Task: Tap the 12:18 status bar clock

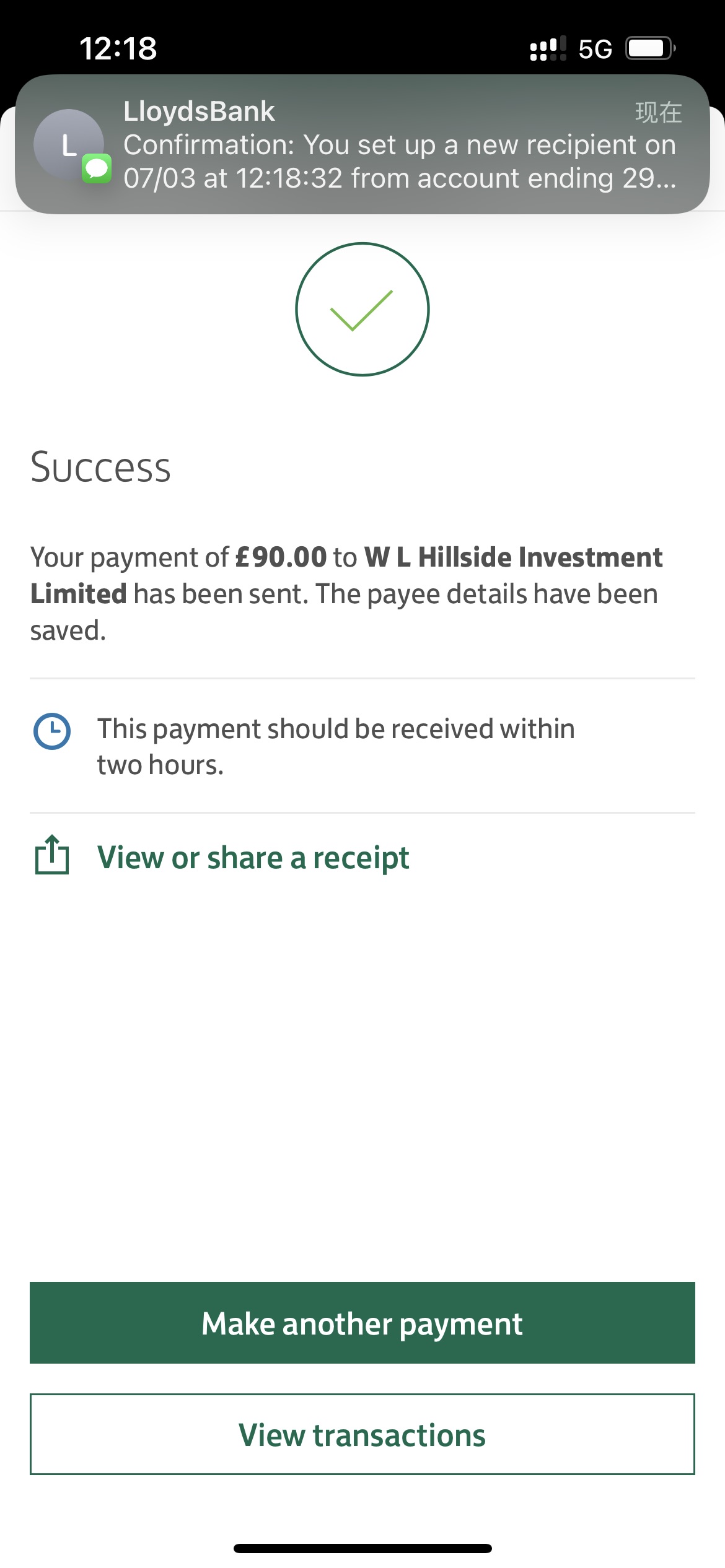Action: click(118, 48)
